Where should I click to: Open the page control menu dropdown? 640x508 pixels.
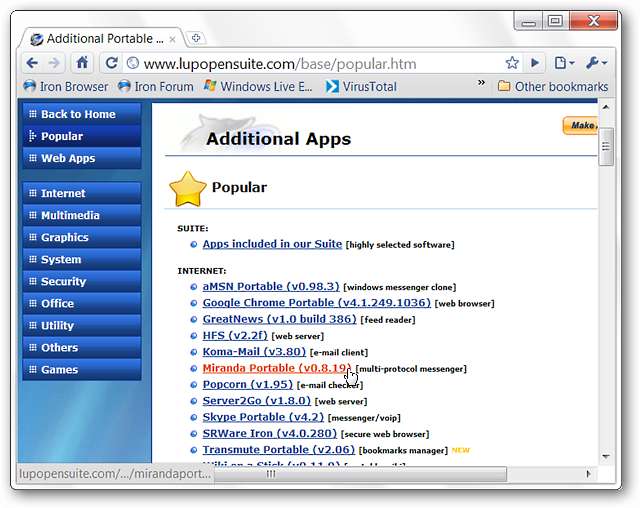point(565,62)
